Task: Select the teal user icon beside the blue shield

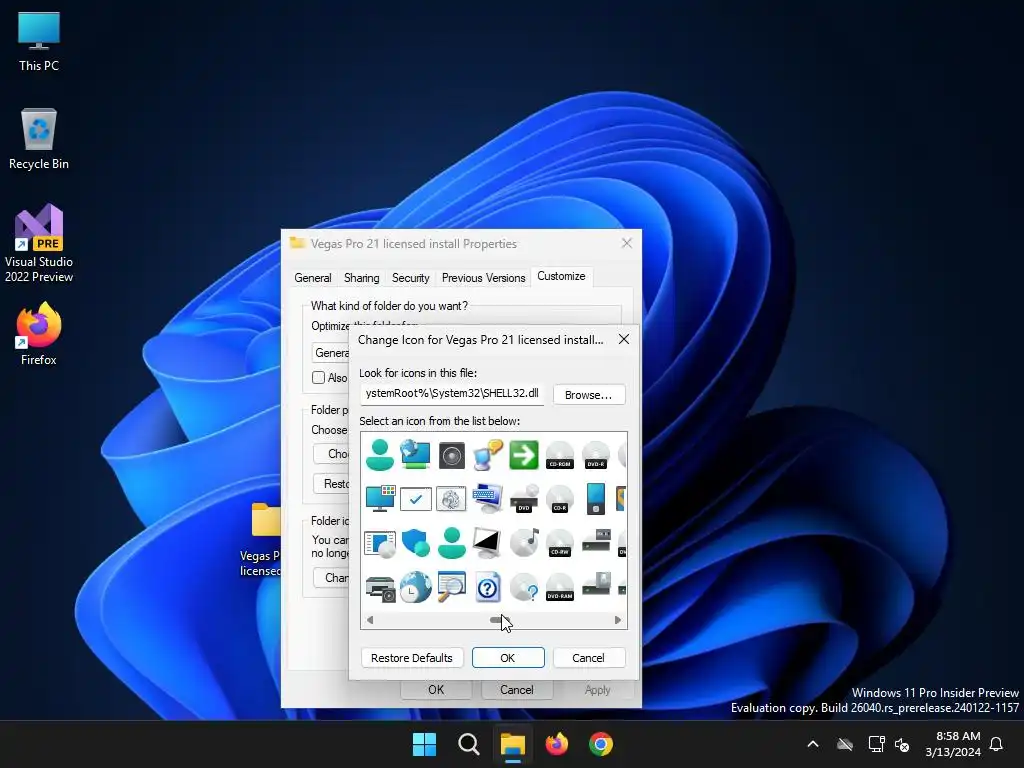Action: pos(451,543)
